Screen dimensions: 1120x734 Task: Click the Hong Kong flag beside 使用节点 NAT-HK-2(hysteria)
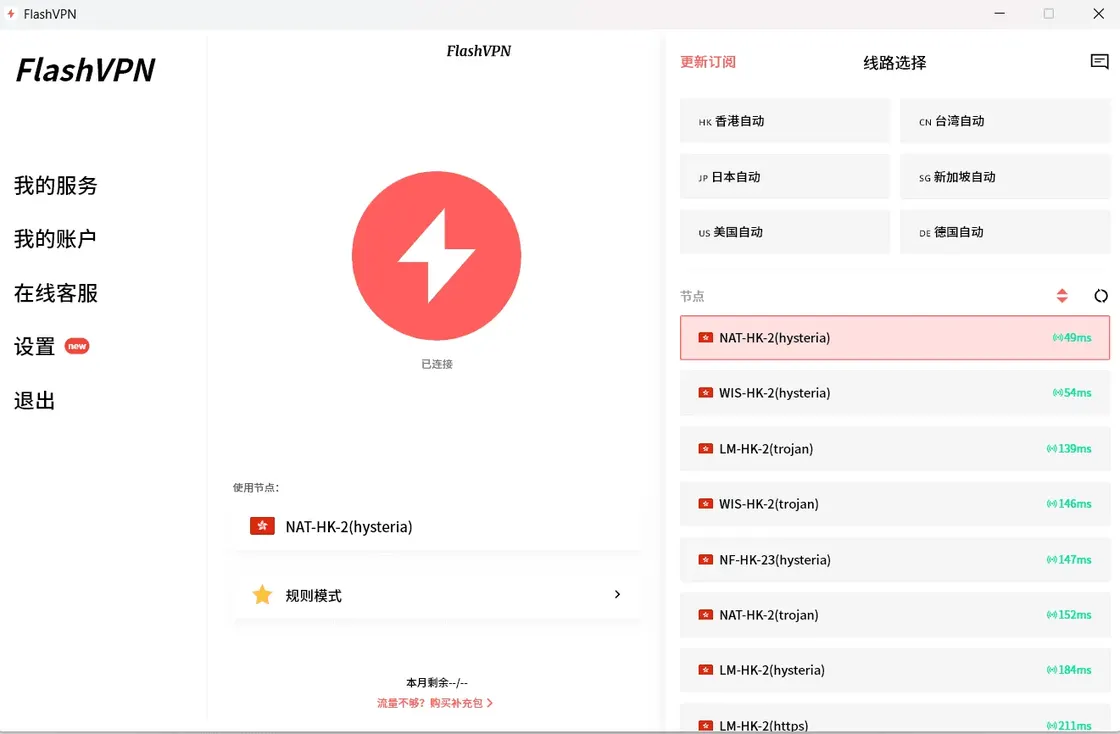(262, 526)
